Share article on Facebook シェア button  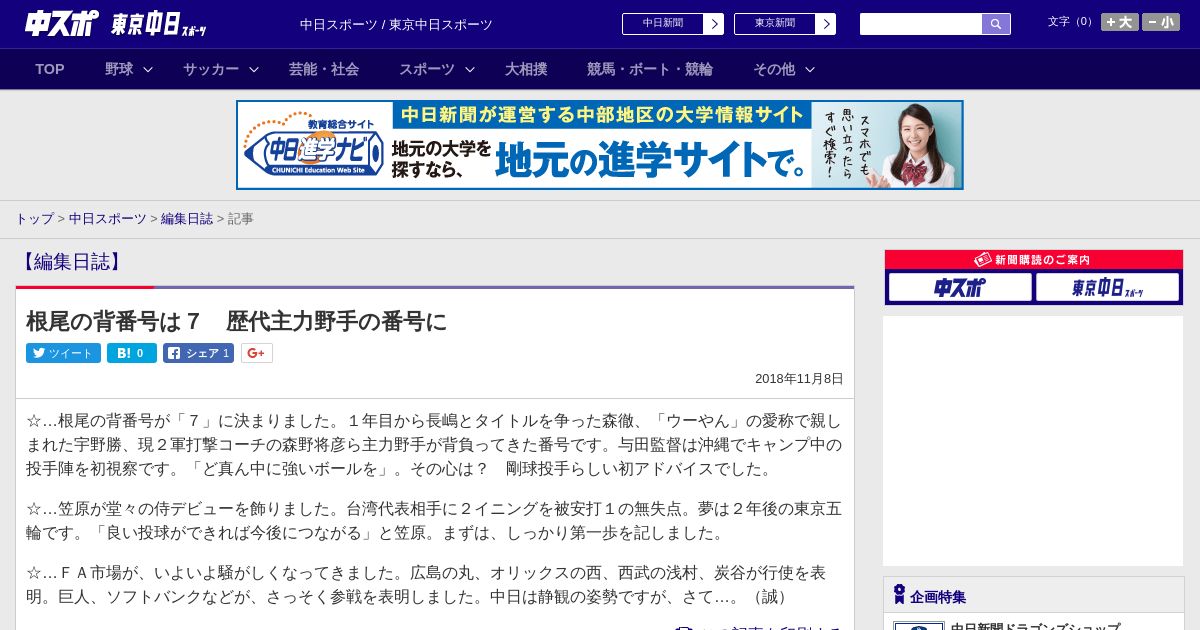[x=198, y=353]
